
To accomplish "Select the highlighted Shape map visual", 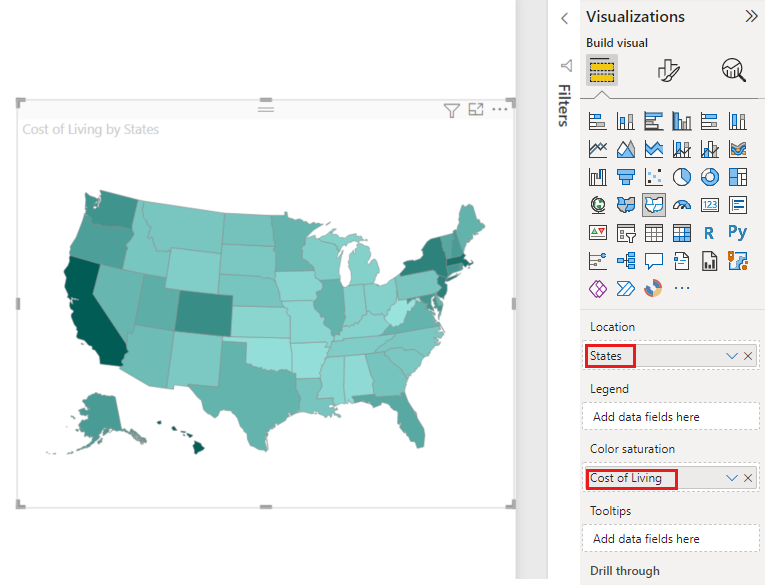I will tap(654, 205).
